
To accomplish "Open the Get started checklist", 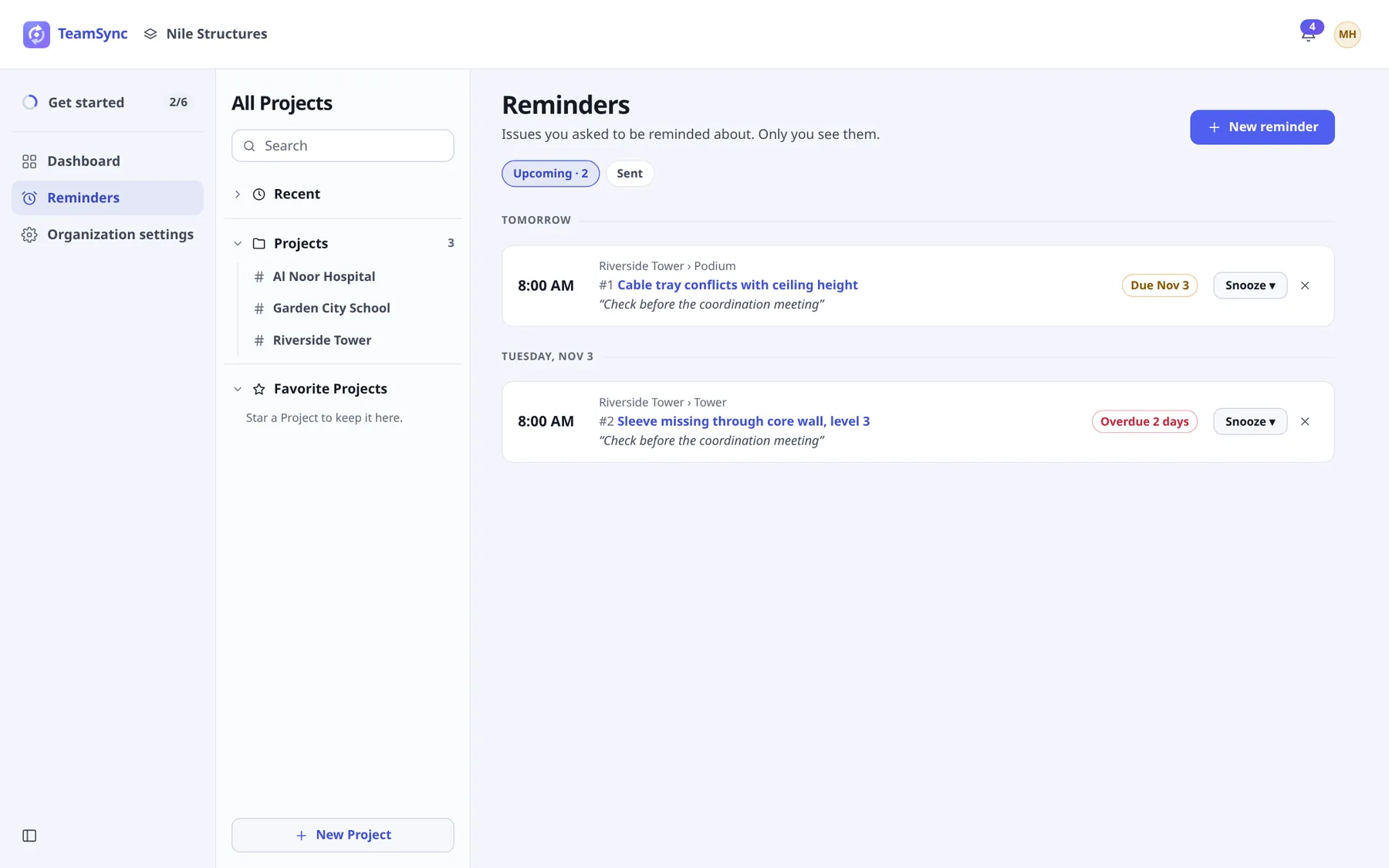I will pos(107,103).
